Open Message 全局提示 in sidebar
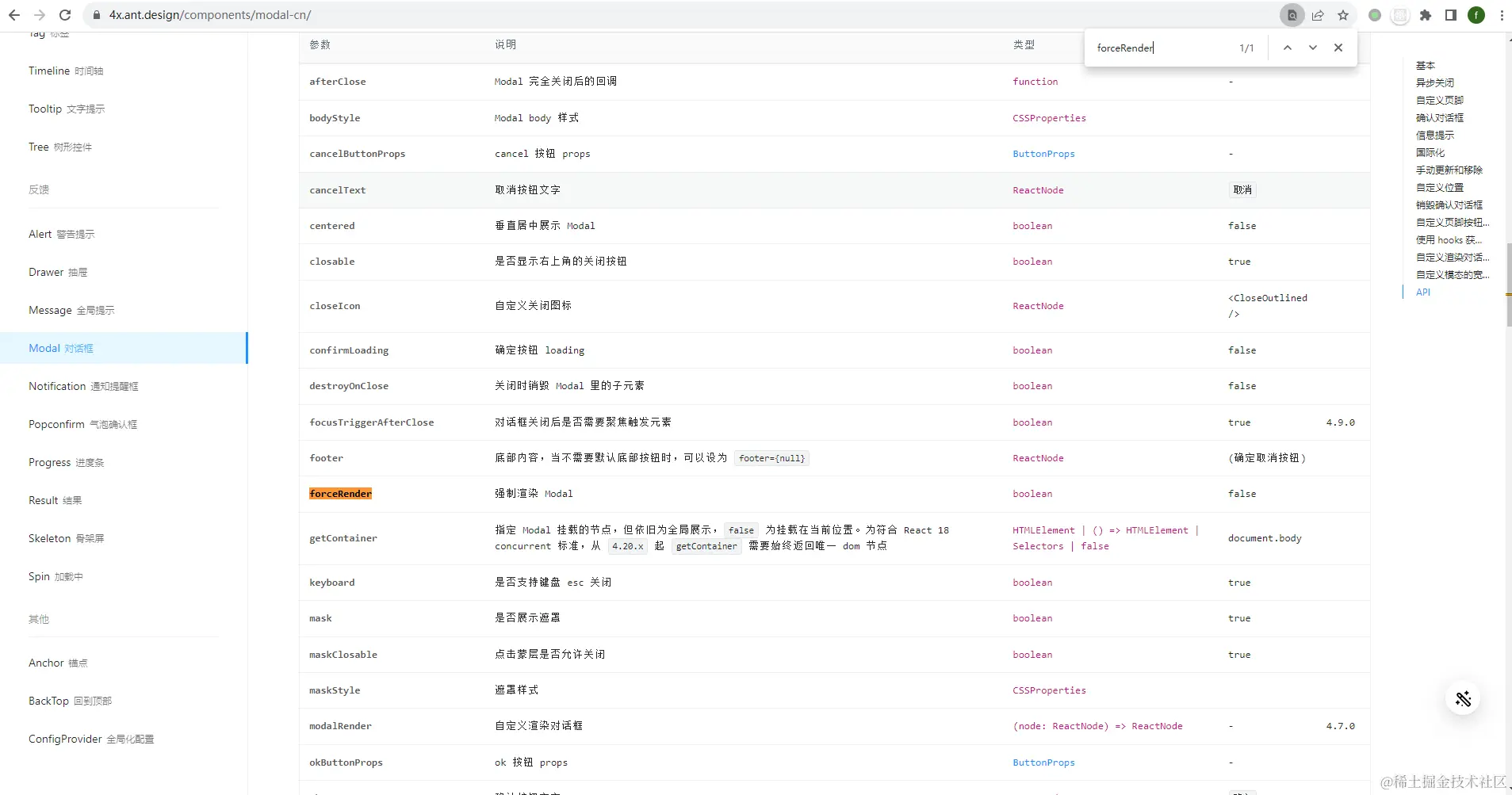The width and height of the screenshot is (1512, 795). coord(71,310)
